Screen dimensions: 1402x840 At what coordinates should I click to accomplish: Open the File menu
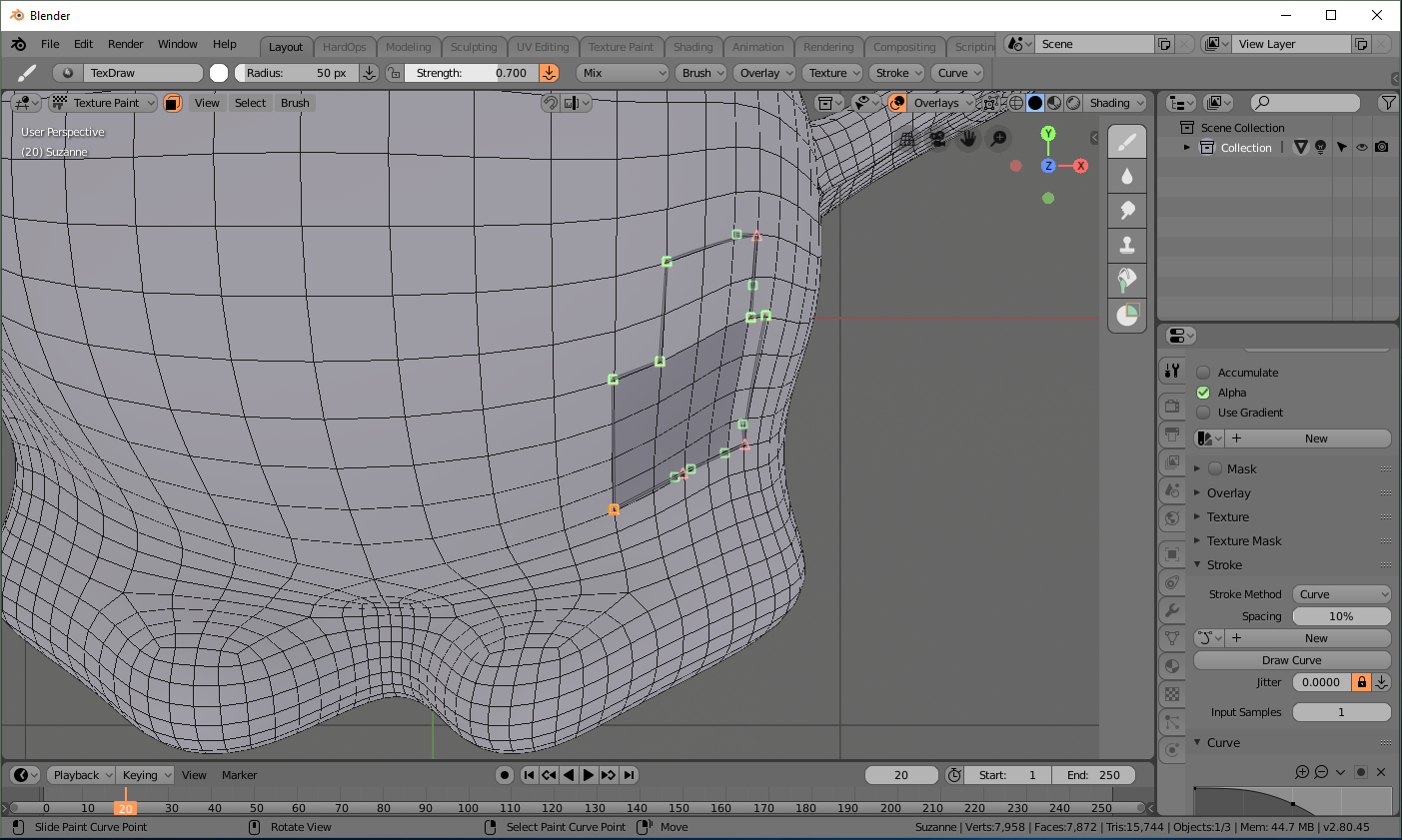[x=50, y=44]
